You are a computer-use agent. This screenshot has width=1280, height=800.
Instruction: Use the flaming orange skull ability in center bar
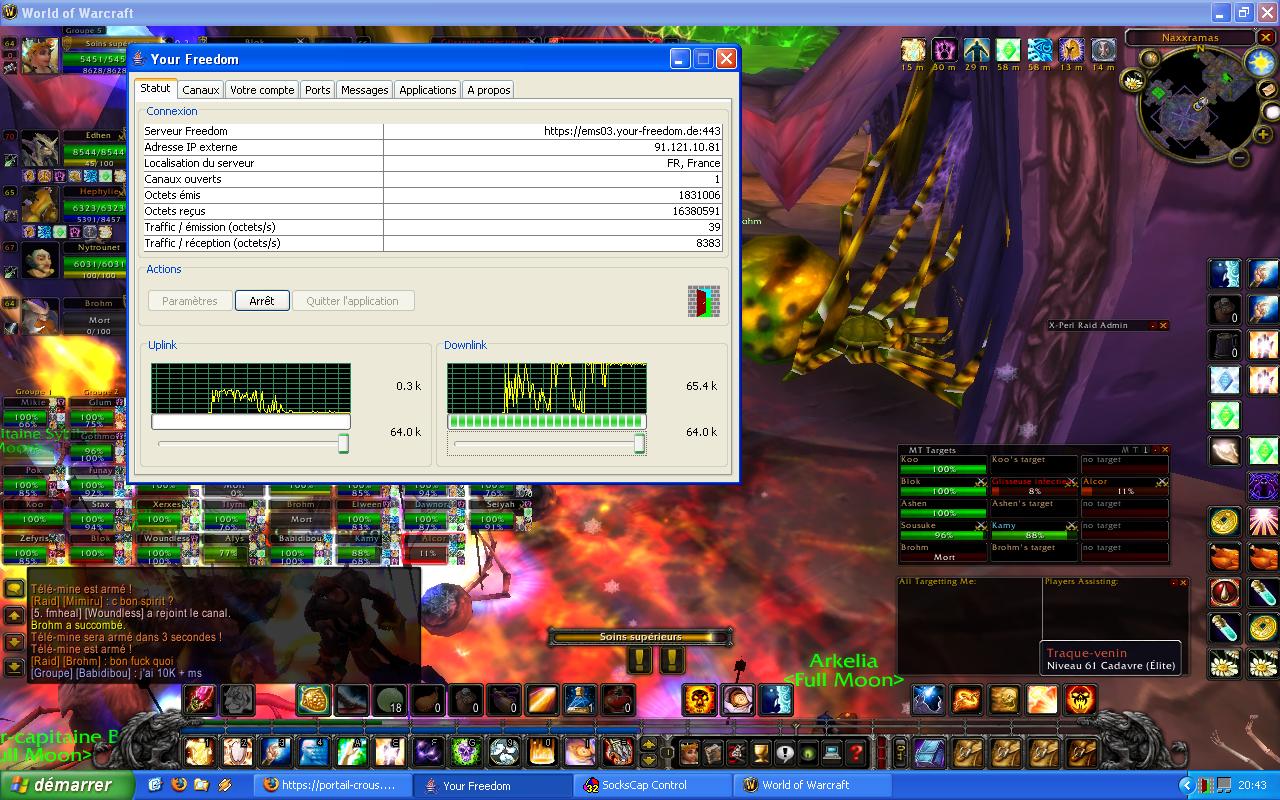click(x=699, y=700)
